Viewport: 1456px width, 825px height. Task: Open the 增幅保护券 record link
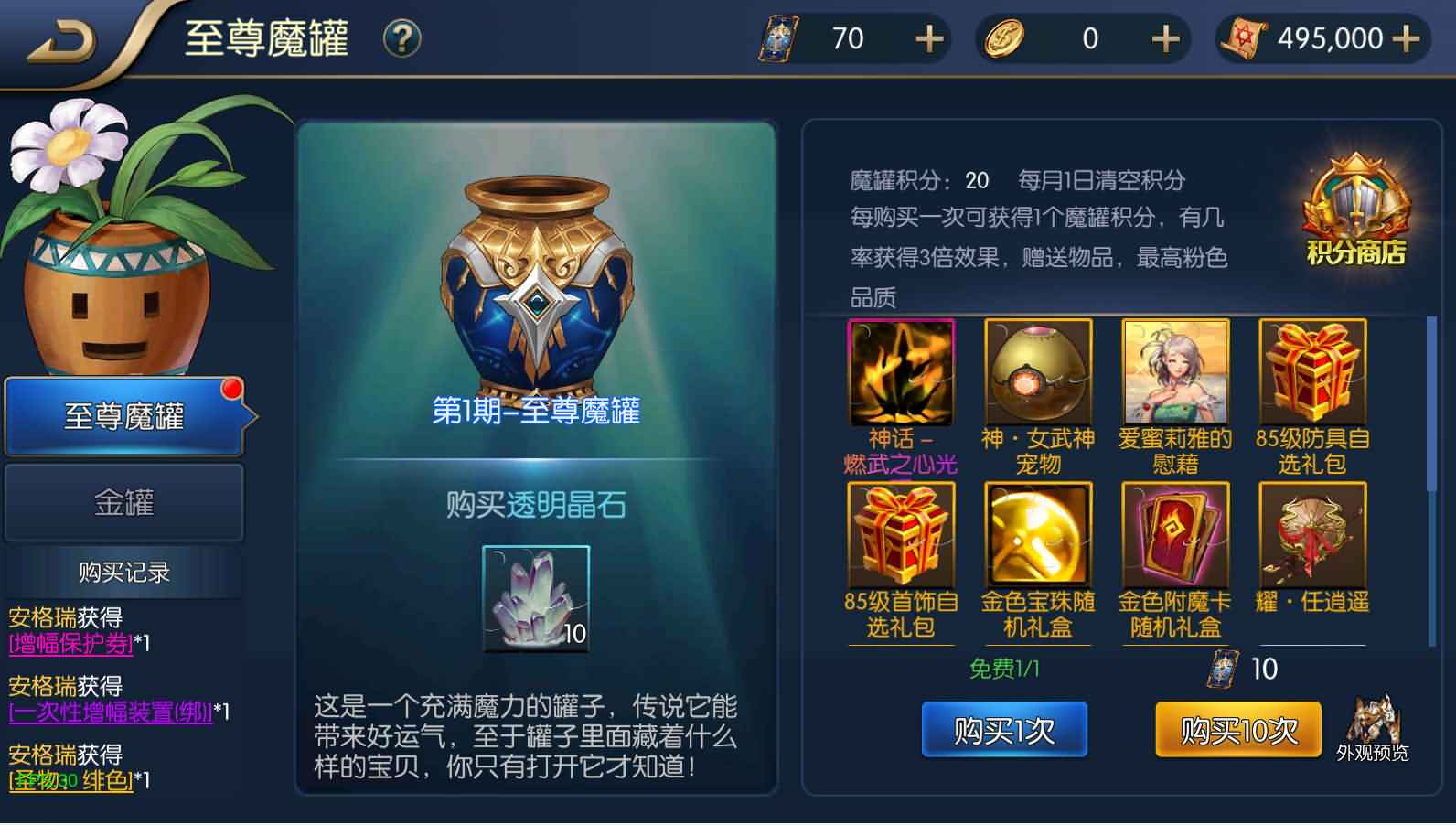pos(71,644)
